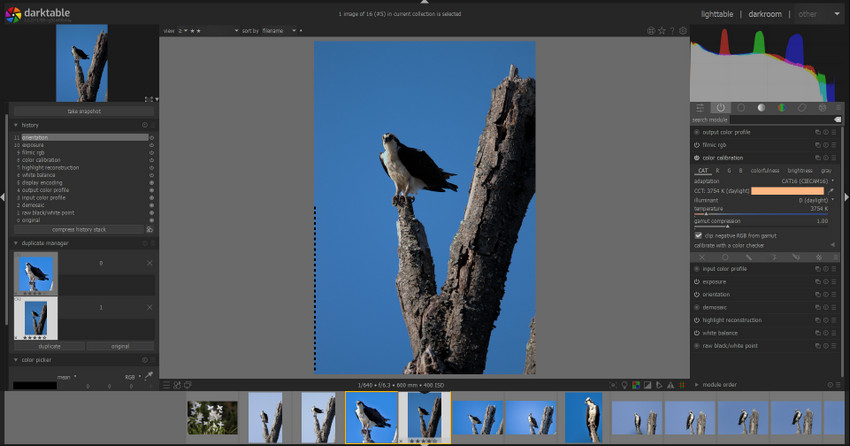Toggle output color profile module
The height and width of the screenshot is (446, 850).
click(x=697, y=132)
